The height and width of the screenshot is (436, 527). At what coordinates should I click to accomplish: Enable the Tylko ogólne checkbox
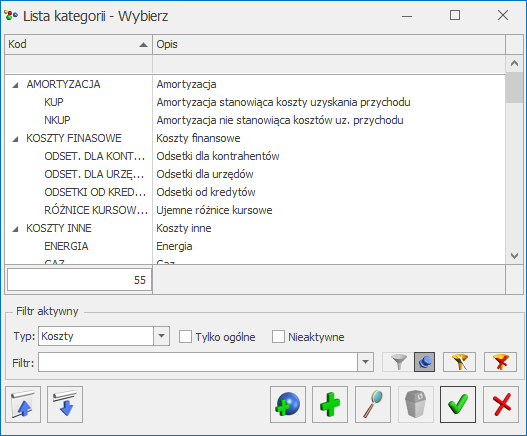pyautogui.click(x=185, y=336)
